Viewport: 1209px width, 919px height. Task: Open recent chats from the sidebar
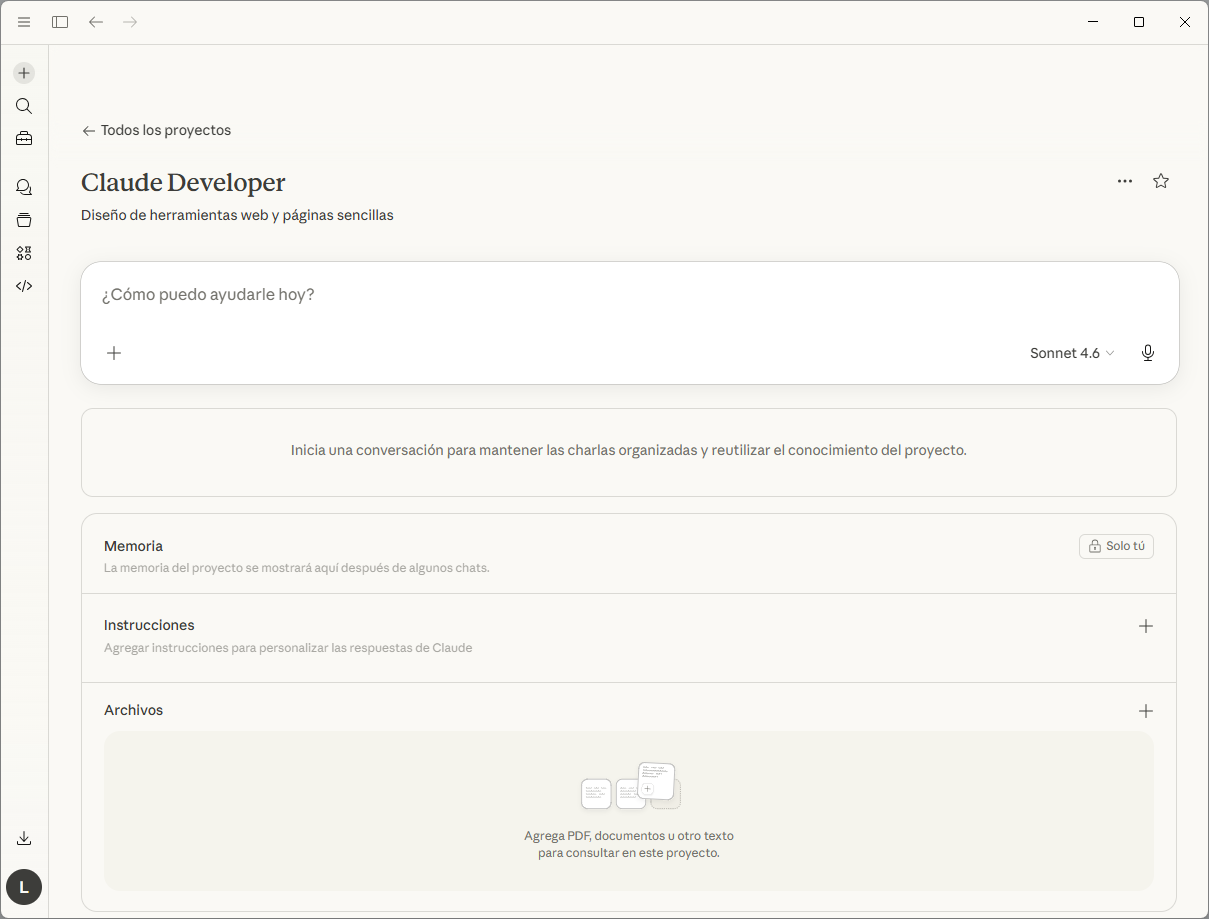(x=23, y=187)
